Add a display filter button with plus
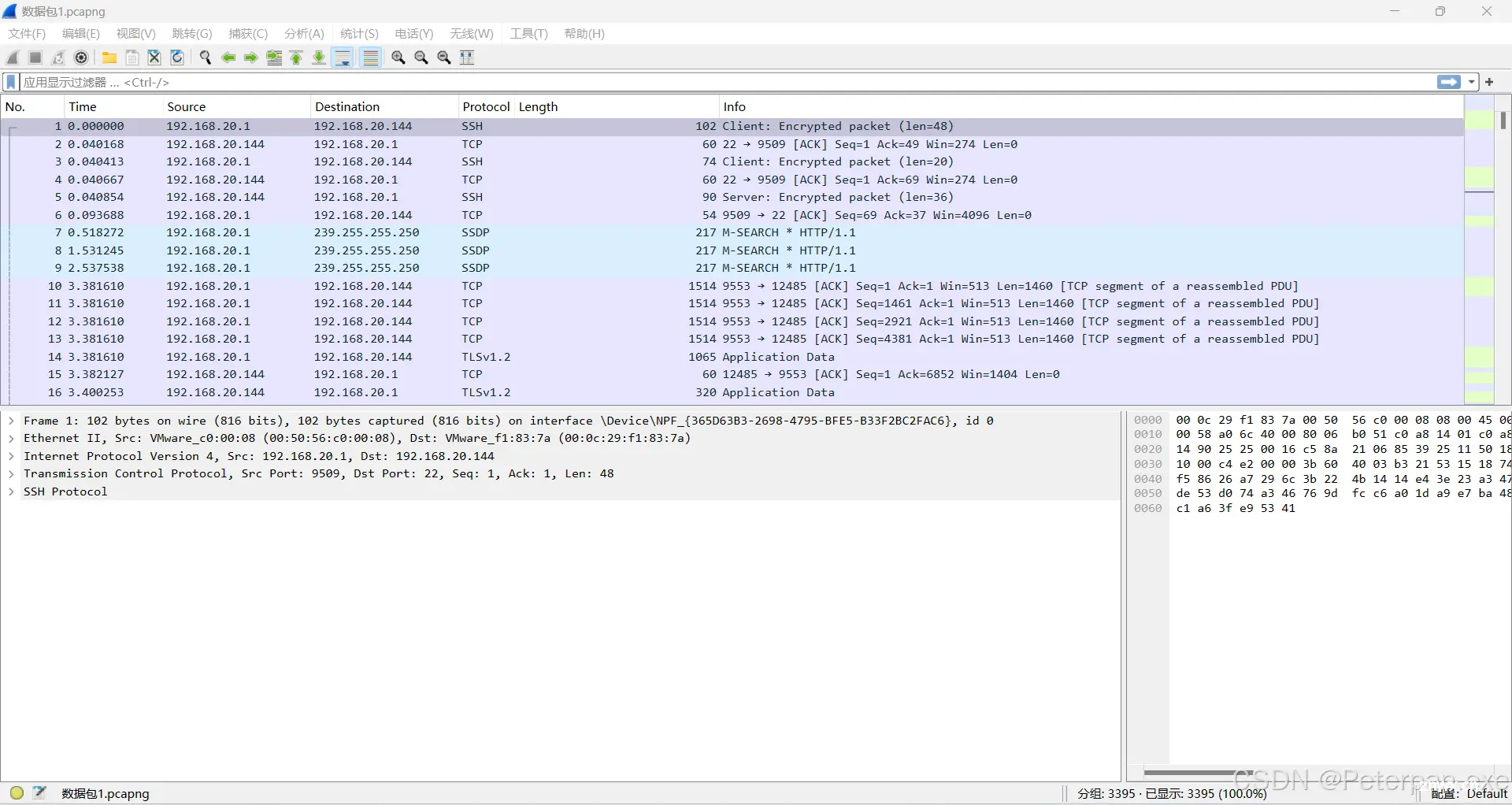This screenshot has width=1512, height=805. pyautogui.click(x=1489, y=82)
